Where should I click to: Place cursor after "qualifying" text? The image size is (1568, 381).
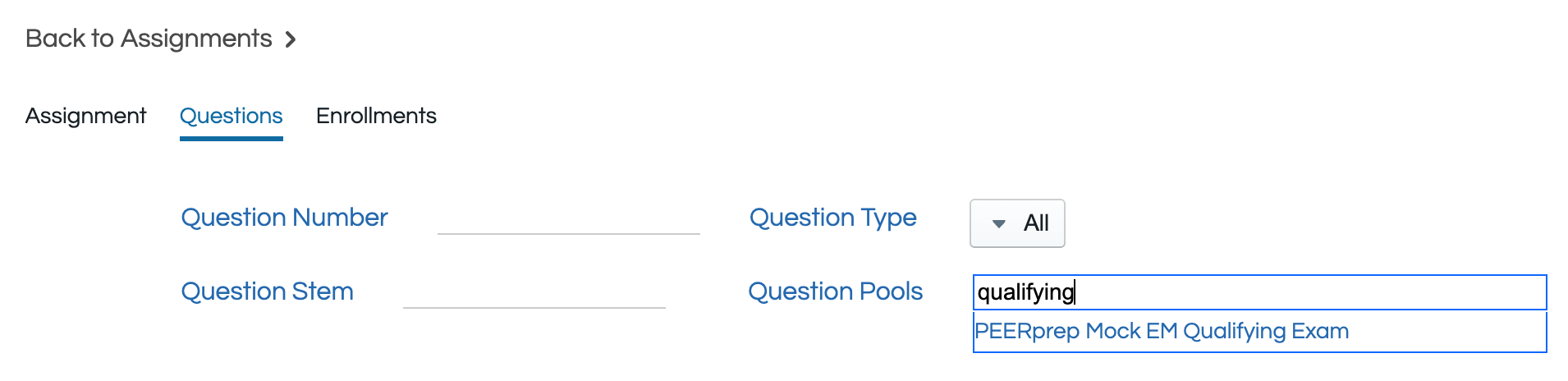(x=1075, y=292)
